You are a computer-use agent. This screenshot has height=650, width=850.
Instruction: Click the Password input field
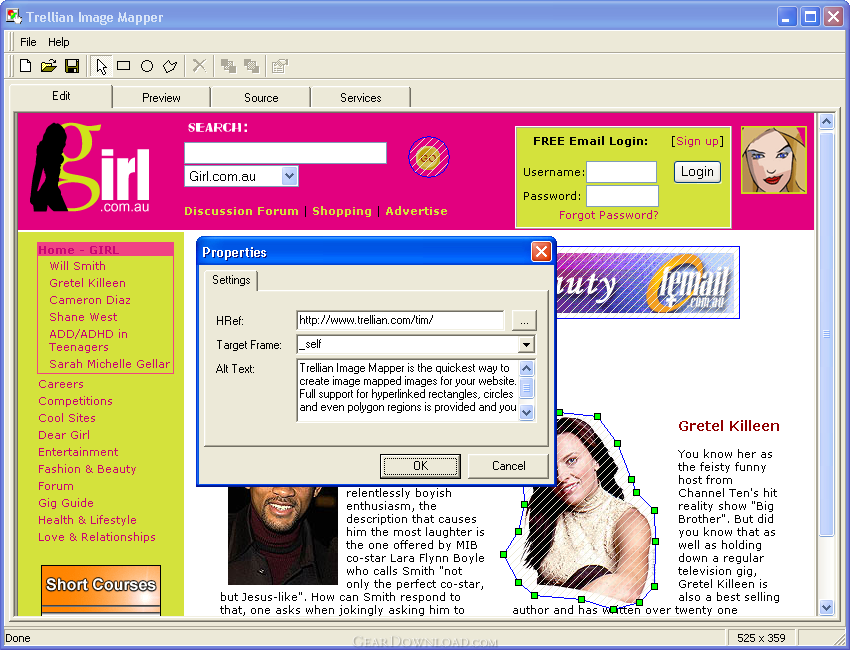622,196
